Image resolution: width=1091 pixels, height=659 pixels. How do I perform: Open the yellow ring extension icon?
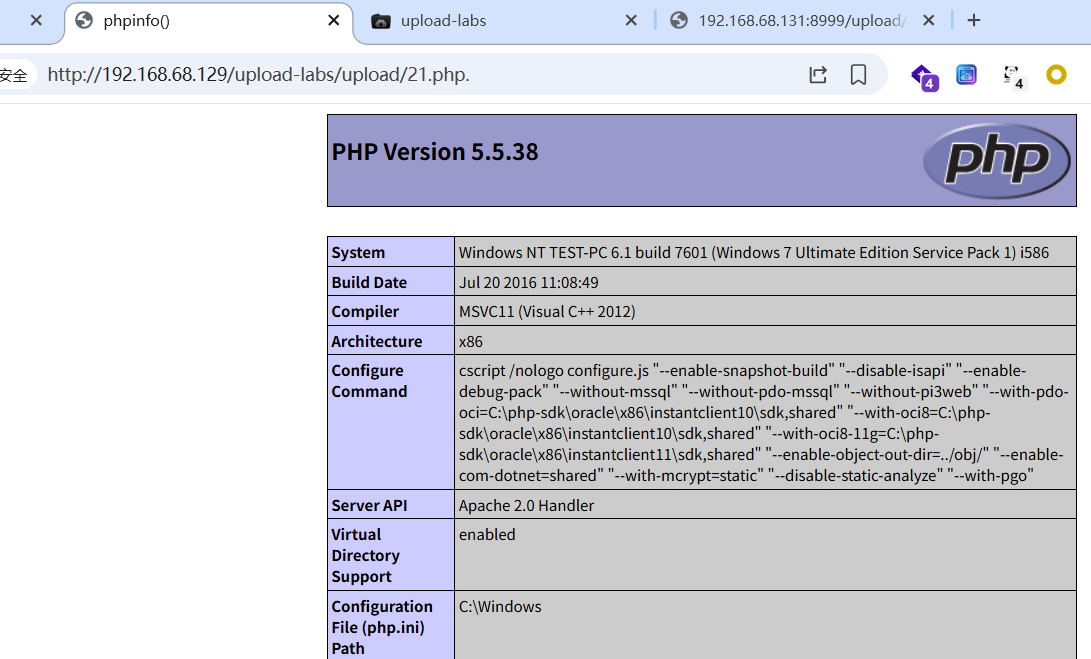pos(1056,74)
